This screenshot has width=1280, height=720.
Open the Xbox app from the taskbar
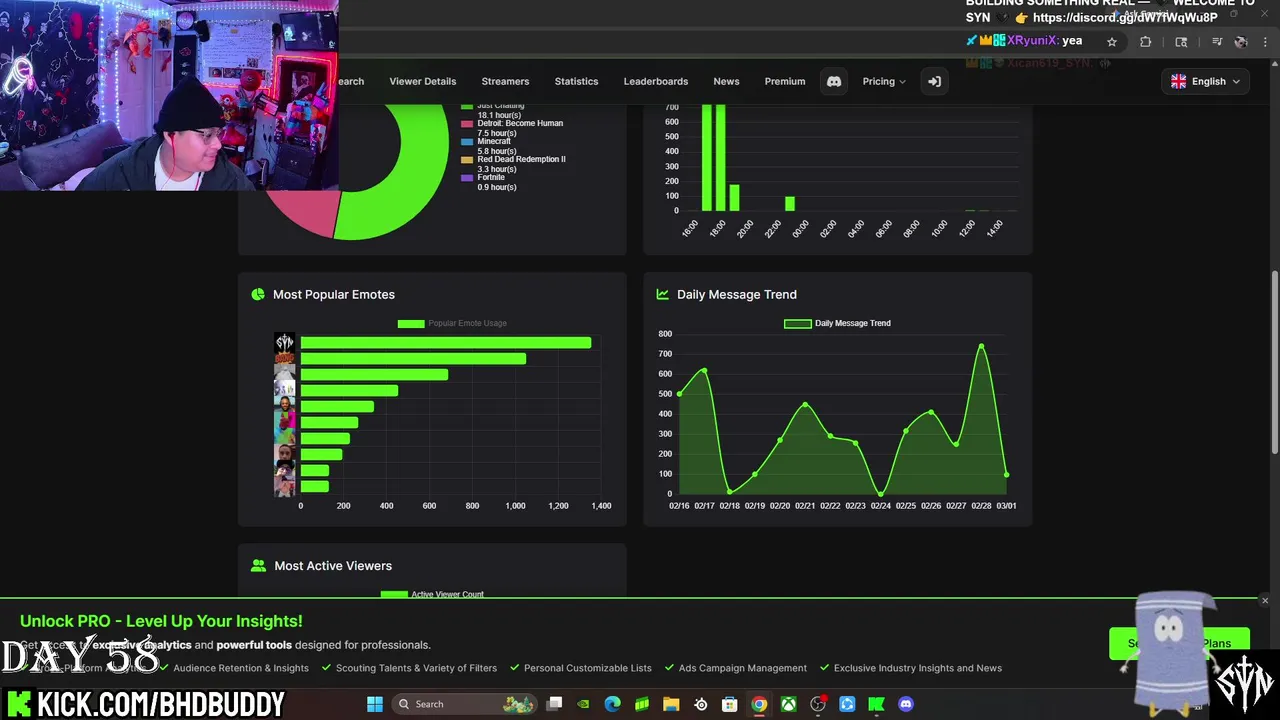click(x=789, y=704)
